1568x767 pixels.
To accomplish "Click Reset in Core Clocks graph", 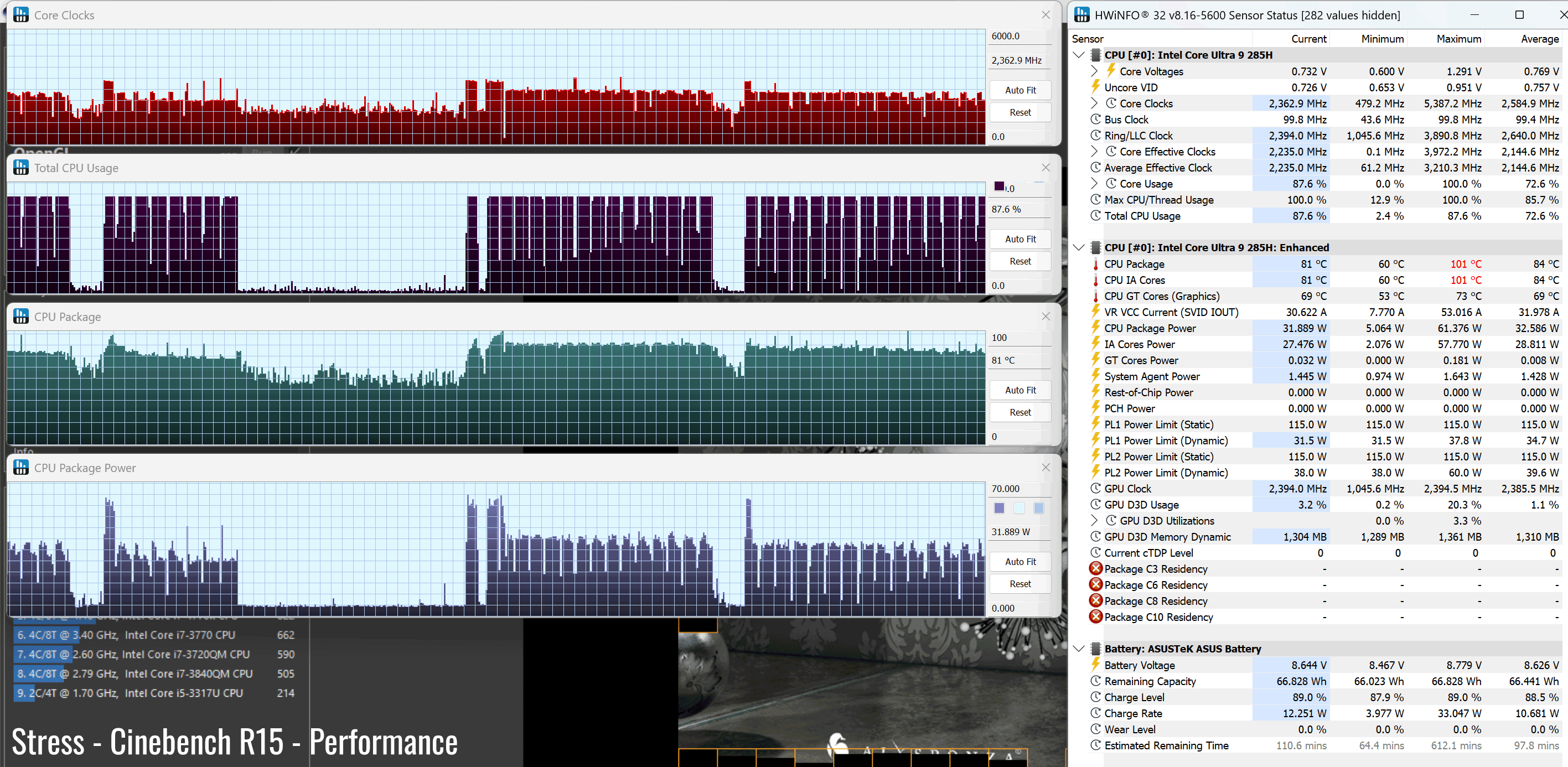I will 1020,112.
